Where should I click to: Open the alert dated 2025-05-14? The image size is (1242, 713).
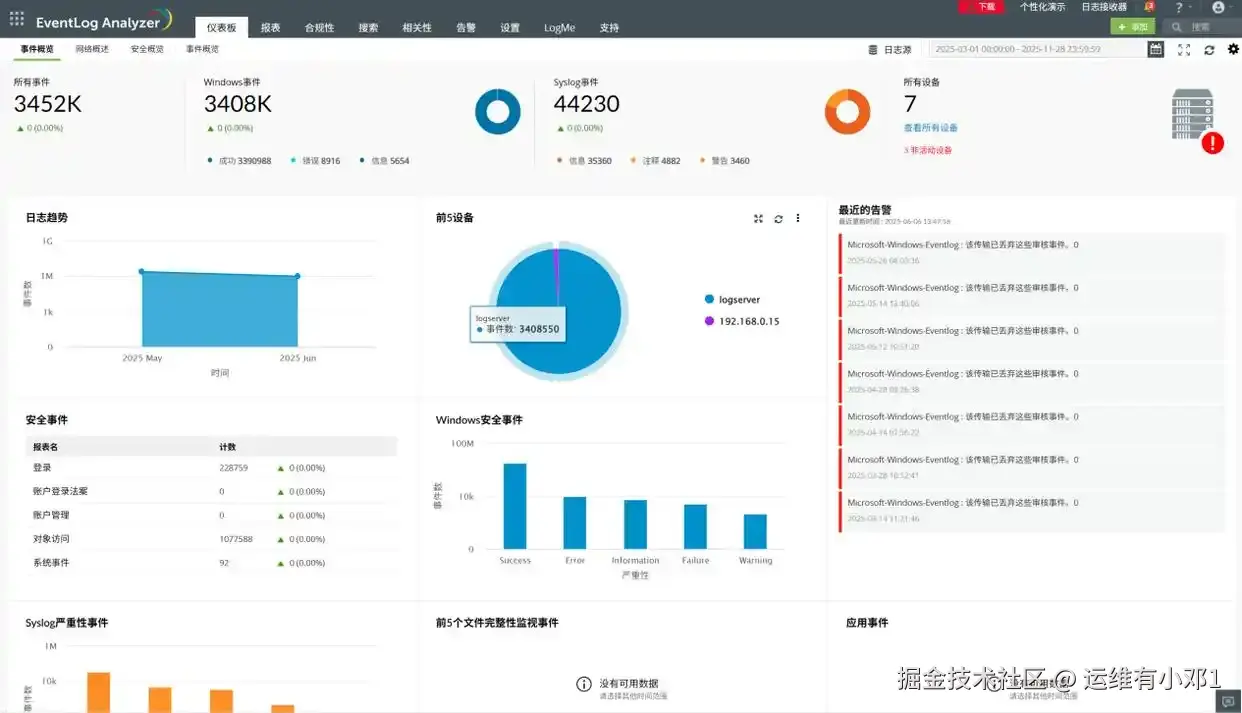coord(1032,295)
